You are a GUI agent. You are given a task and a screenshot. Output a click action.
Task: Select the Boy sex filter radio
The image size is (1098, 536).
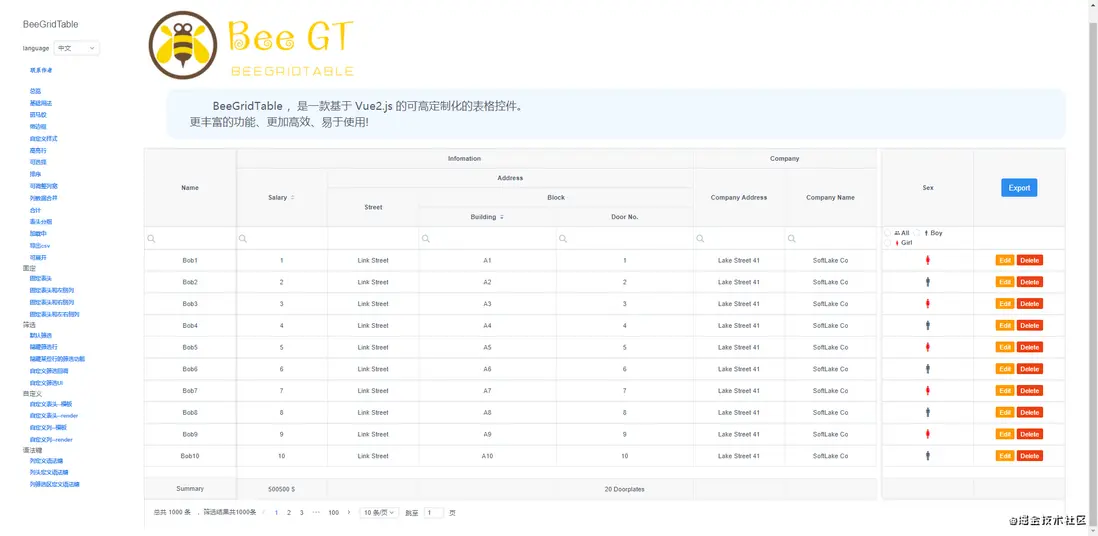tap(917, 233)
